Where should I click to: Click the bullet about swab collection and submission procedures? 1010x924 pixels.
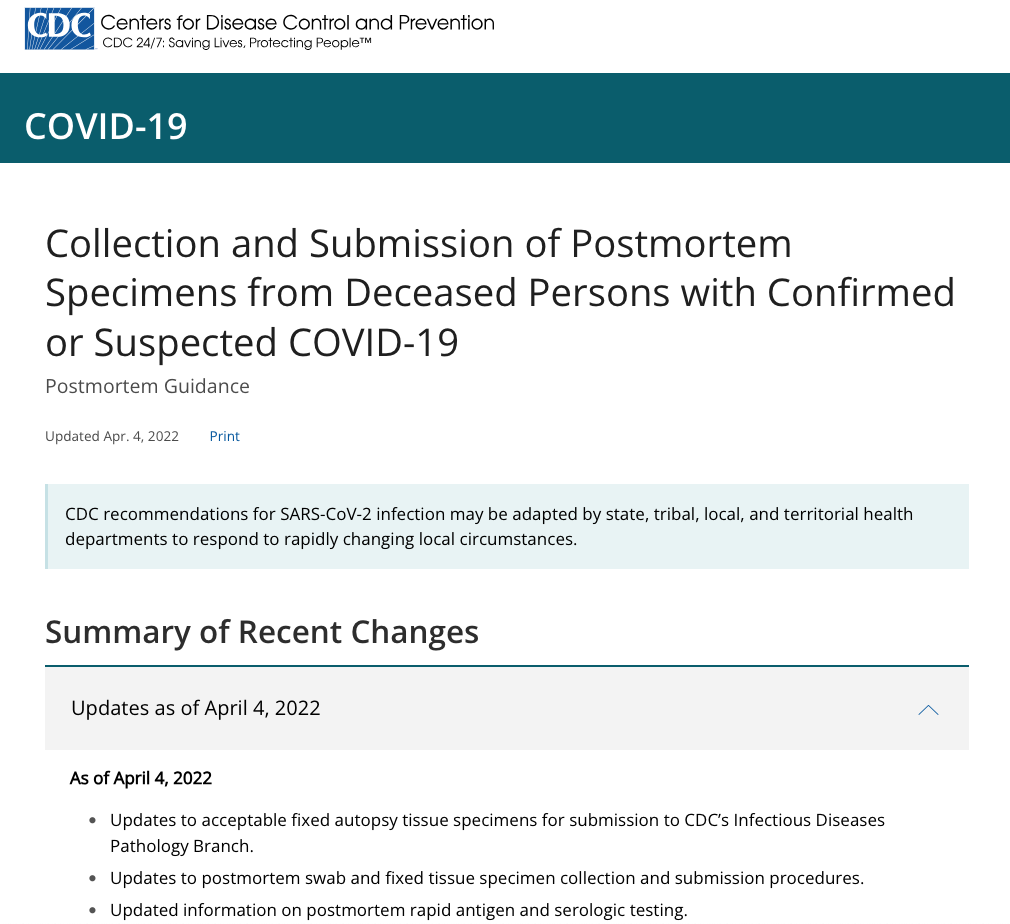(x=487, y=878)
